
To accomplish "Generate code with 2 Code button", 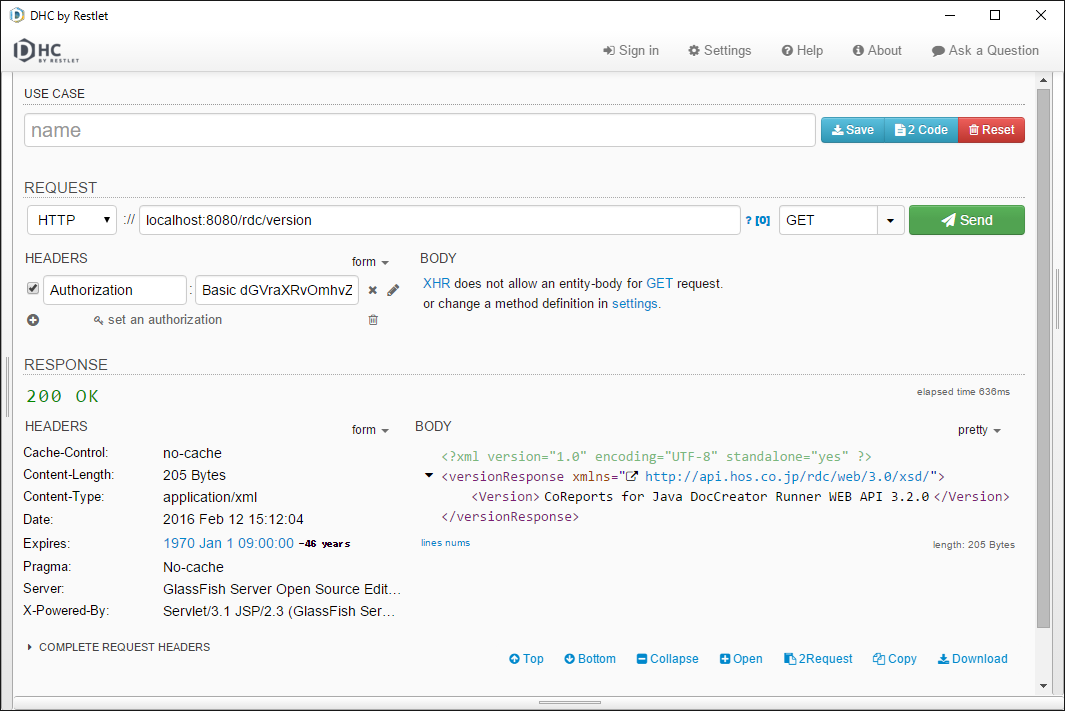I will click(921, 130).
